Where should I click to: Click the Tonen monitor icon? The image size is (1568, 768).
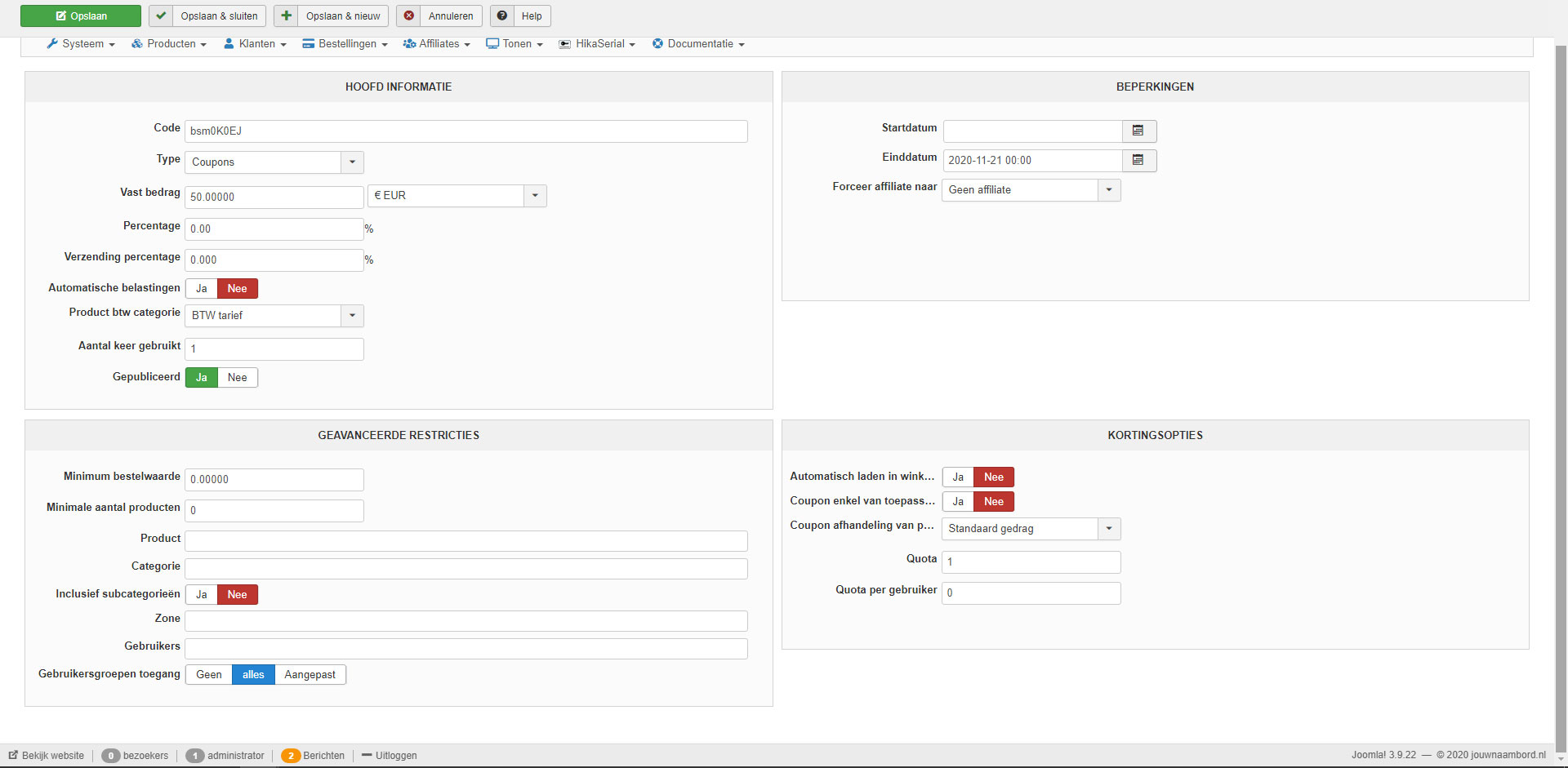point(492,43)
